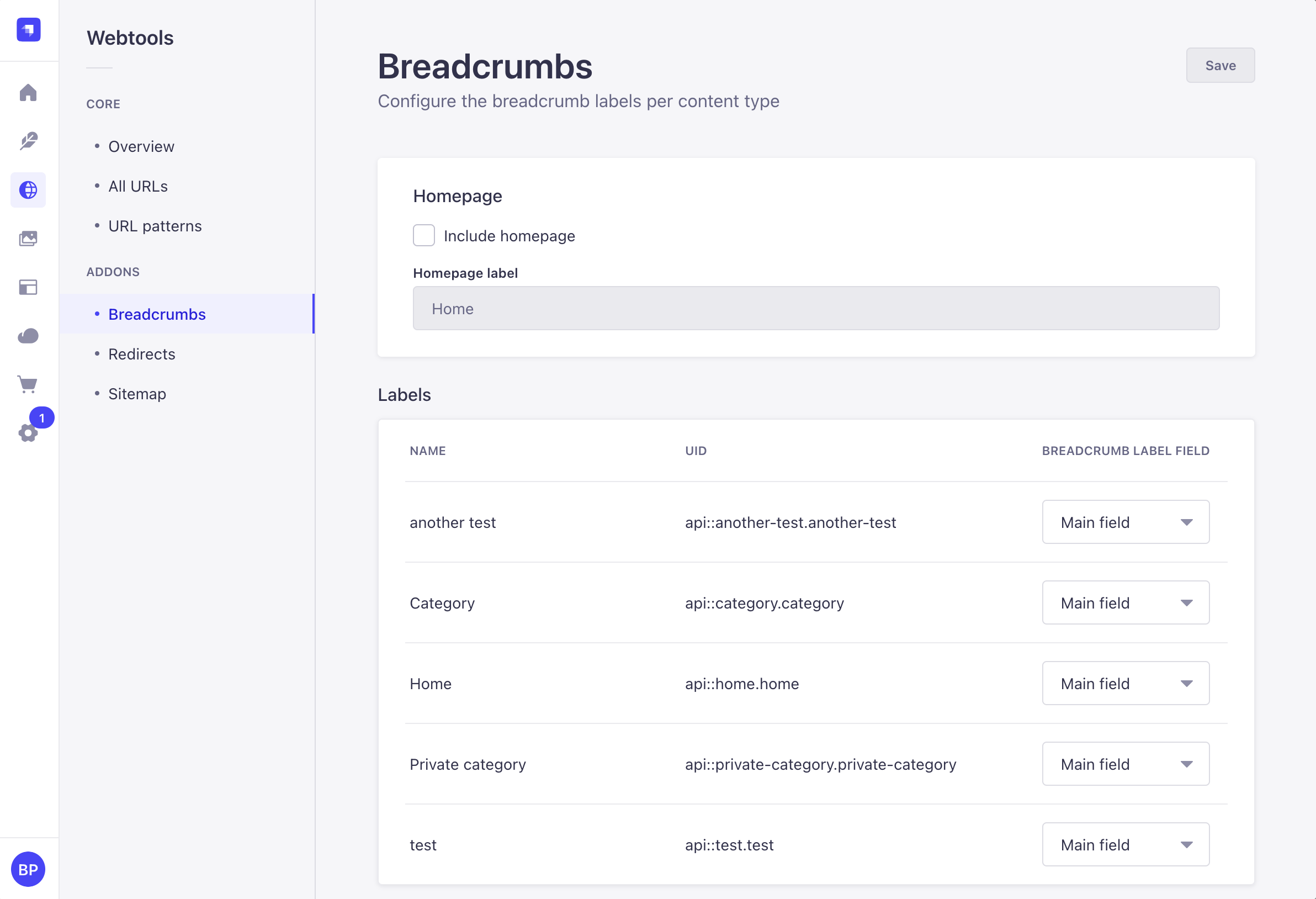Click the Private category name cell
Image resolution: width=1316 pixels, height=899 pixels.
pyautogui.click(x=468, y=764)
